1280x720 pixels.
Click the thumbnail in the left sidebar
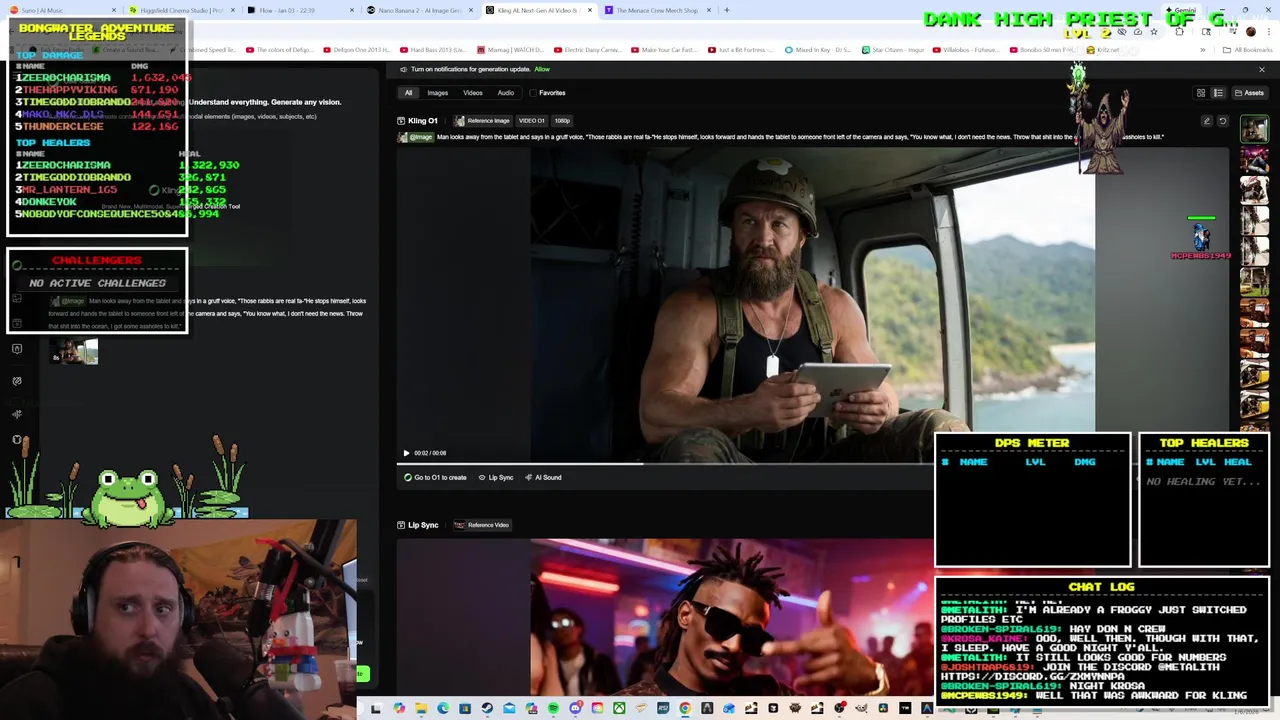pyautogui.click(x=75, y=351)
